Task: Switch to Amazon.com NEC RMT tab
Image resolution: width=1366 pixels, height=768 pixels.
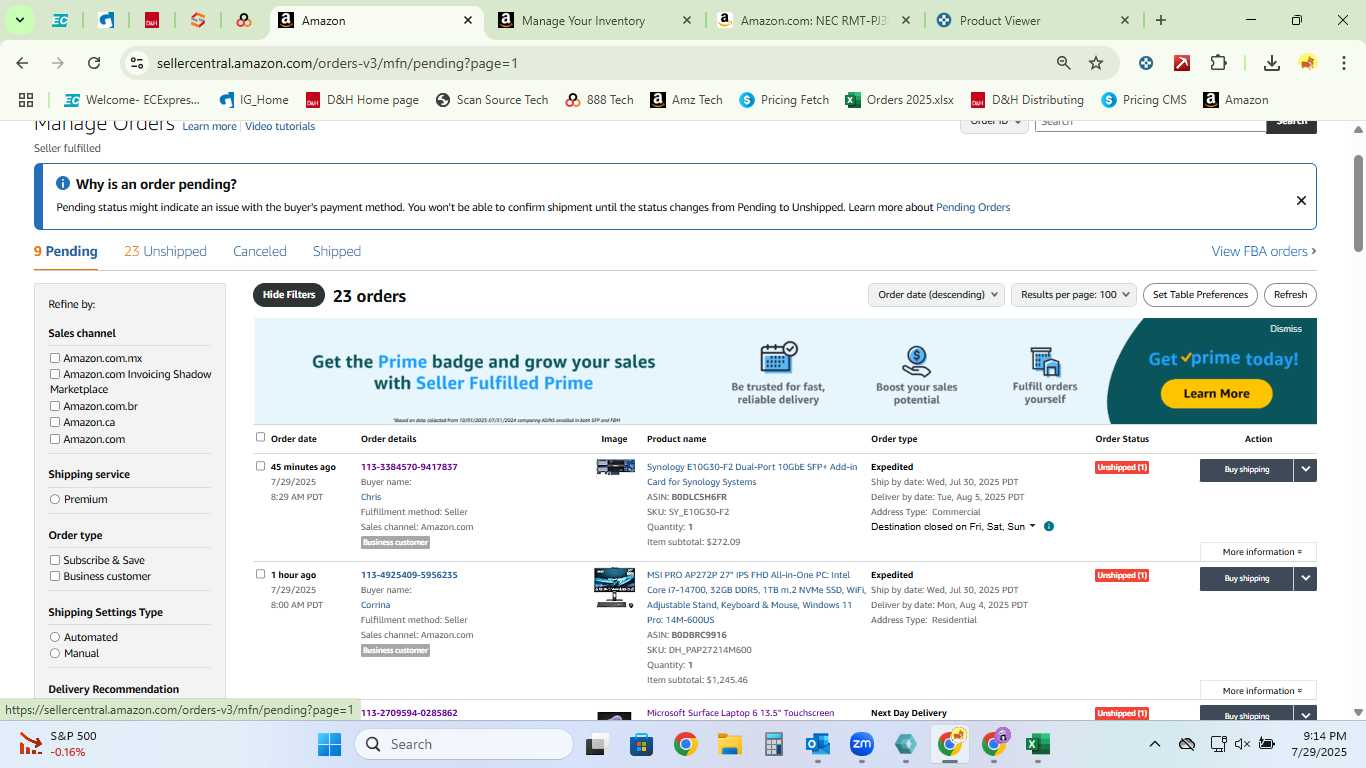Action: coord(812,20)
